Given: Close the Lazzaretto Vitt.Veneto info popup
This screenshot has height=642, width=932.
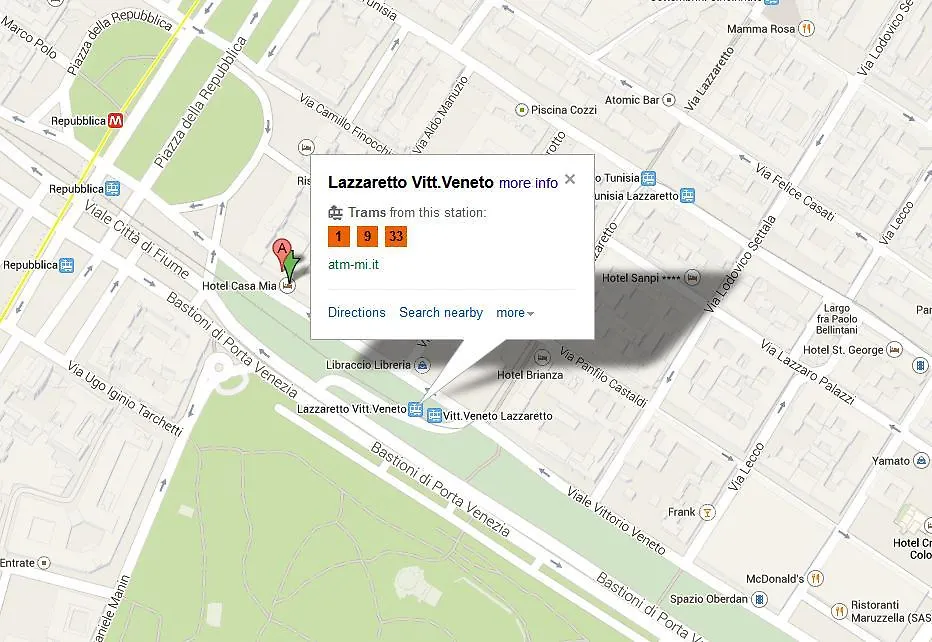Looking at the screenshot, I should (x=569, y=179).
